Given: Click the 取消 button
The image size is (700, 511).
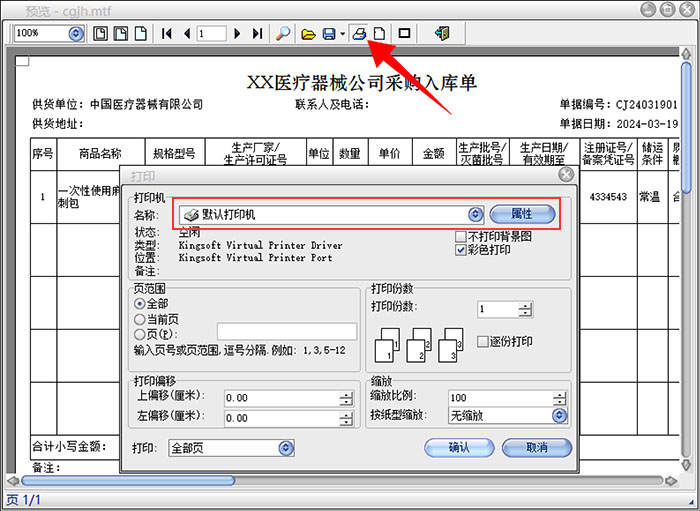Looking at the screenshot, I should coord(536,447).
